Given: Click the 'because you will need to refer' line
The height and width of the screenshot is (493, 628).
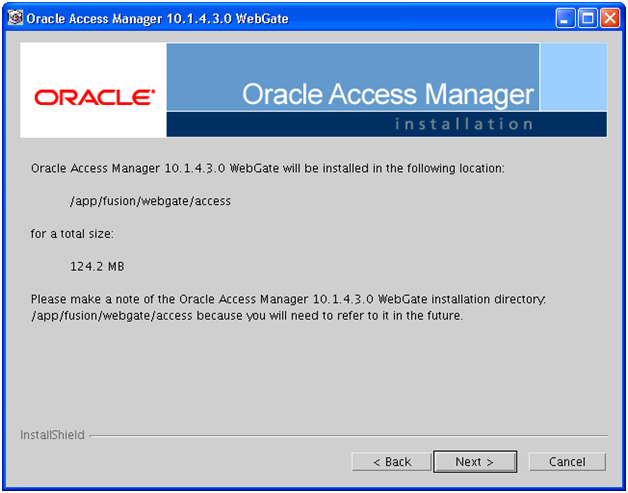Looking at the screenshot, I should 247,316.
